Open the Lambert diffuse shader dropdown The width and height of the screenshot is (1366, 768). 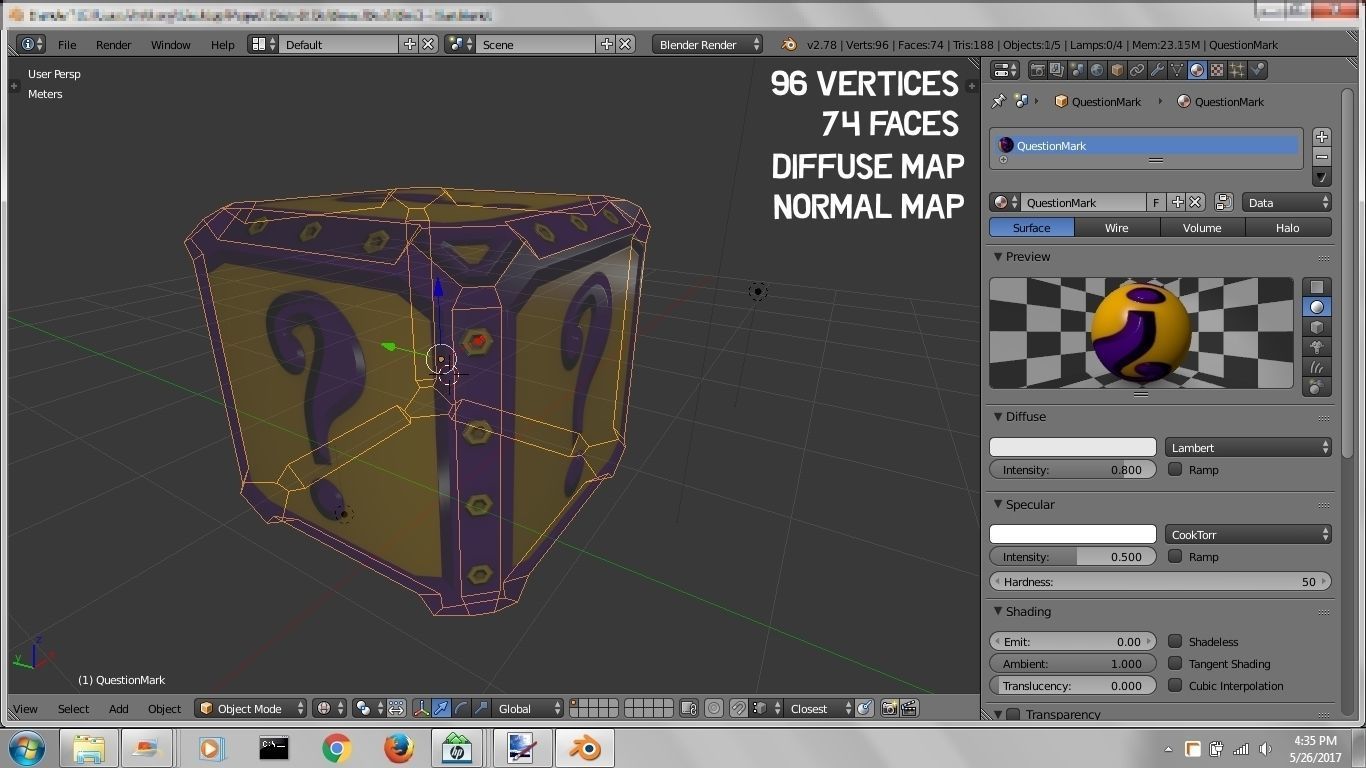point(1248,447)
